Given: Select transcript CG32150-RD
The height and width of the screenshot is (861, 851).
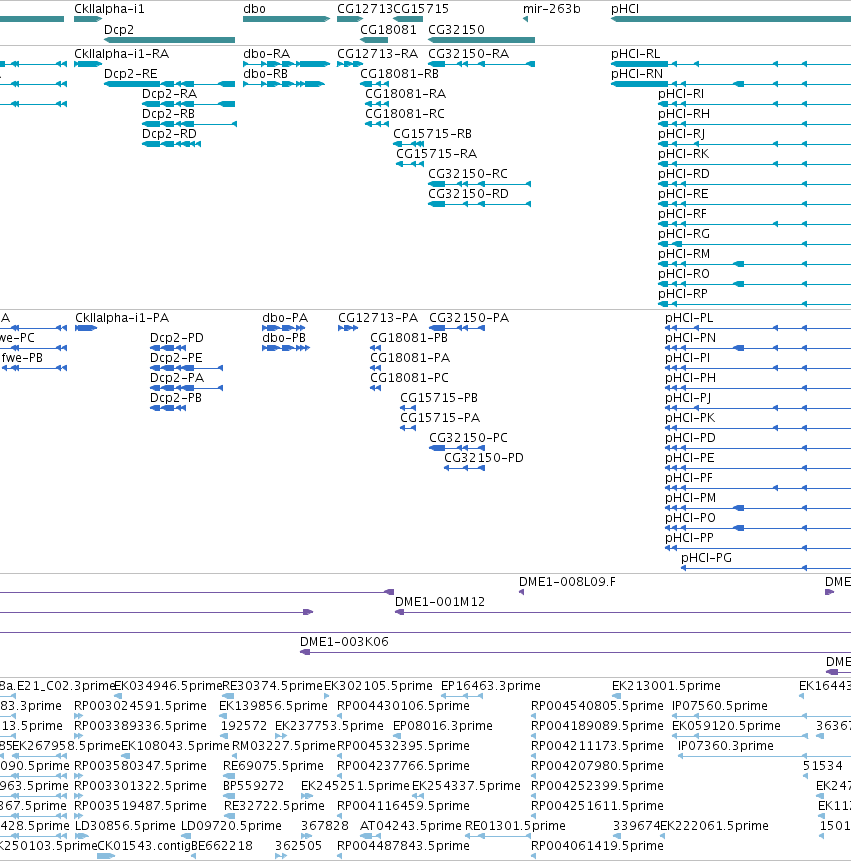Looking at the screenshot, I should click(x=468, y=194).
